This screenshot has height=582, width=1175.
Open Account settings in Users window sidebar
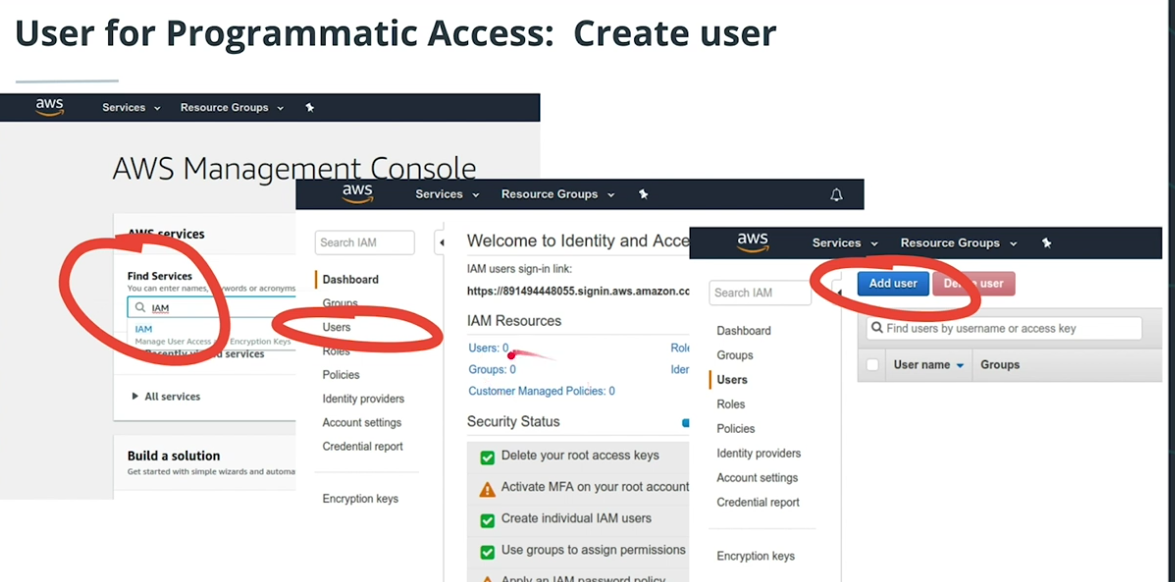[x=757, y=478]
